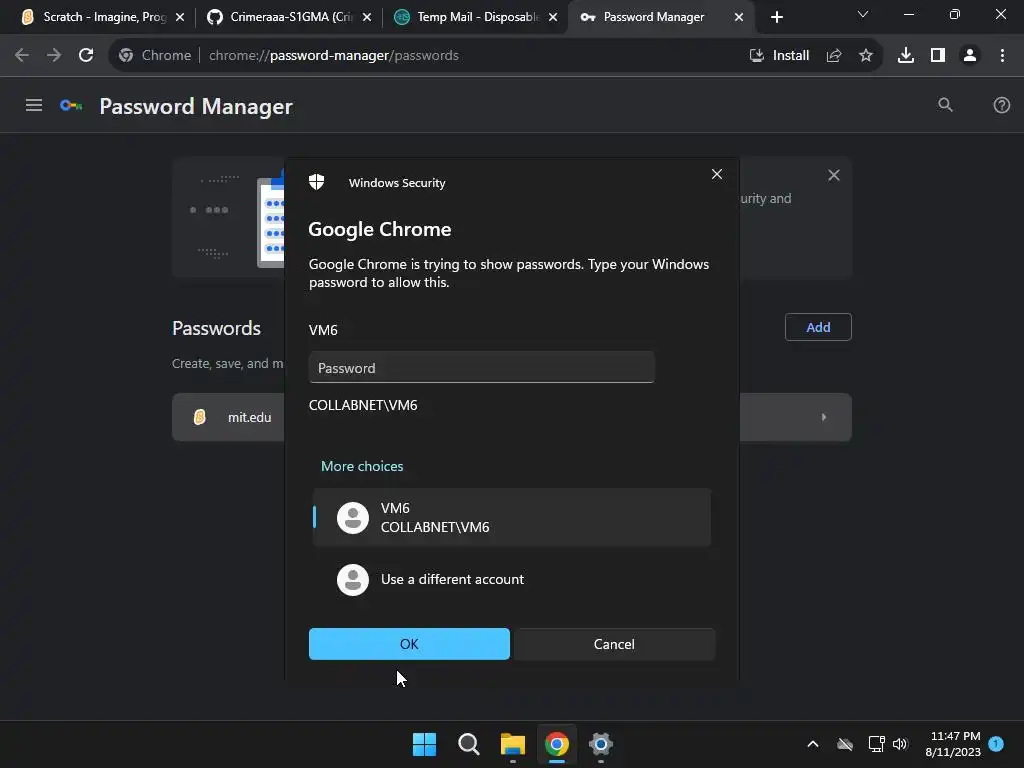Focus the Windows Password input field

point(481,368)
